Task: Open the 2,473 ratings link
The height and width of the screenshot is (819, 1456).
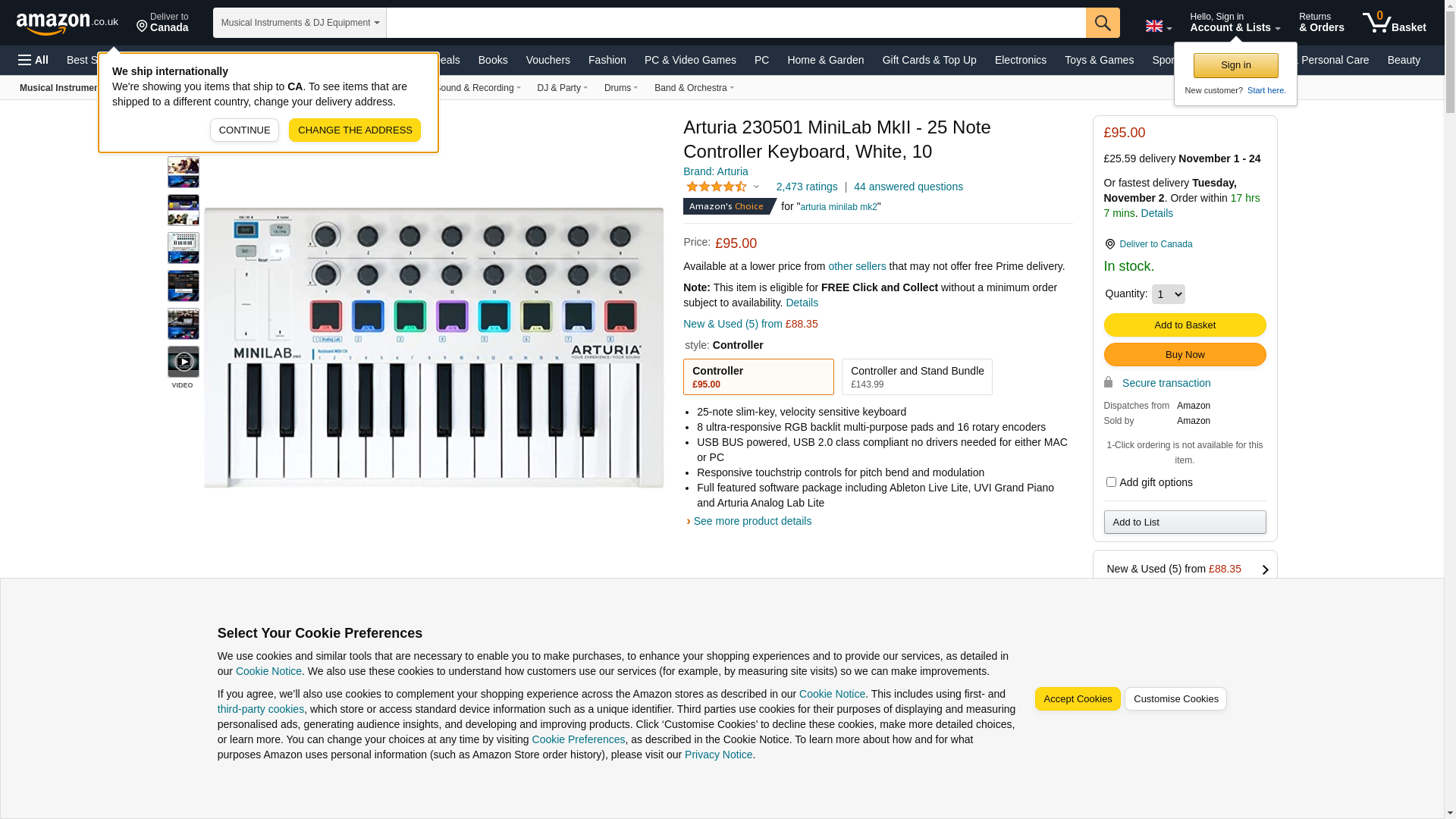Action: tap(807, 187)
